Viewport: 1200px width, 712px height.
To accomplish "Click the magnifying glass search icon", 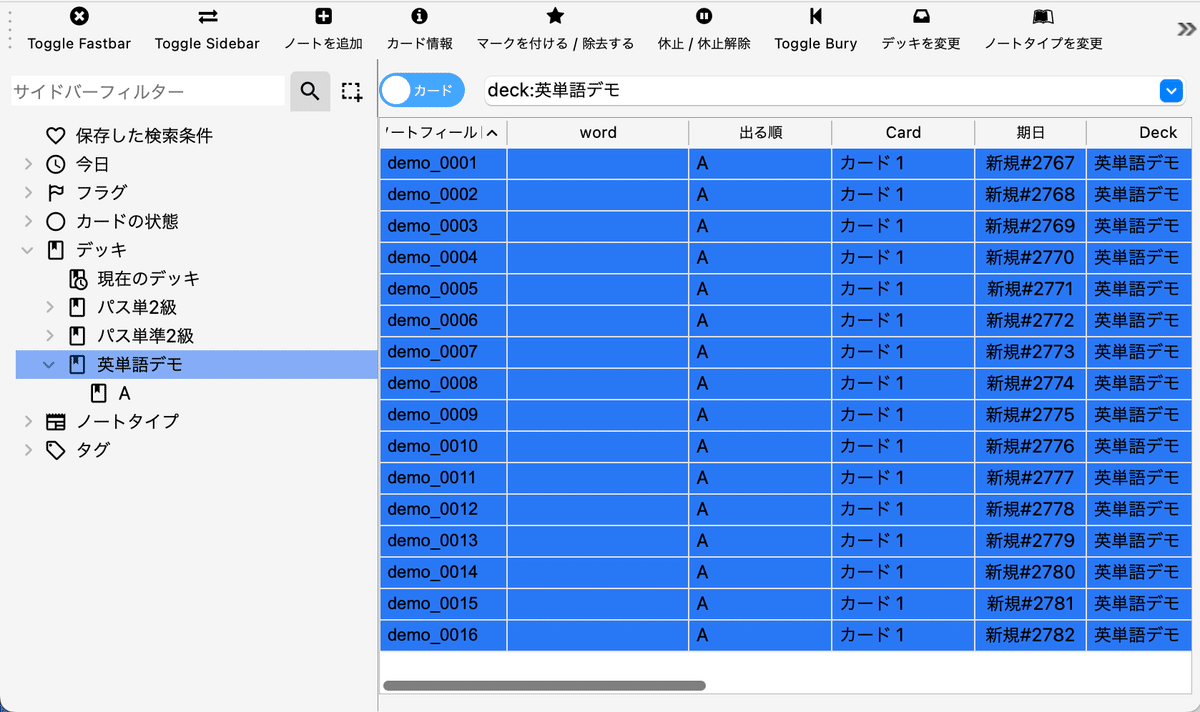I will pos(310,91).
